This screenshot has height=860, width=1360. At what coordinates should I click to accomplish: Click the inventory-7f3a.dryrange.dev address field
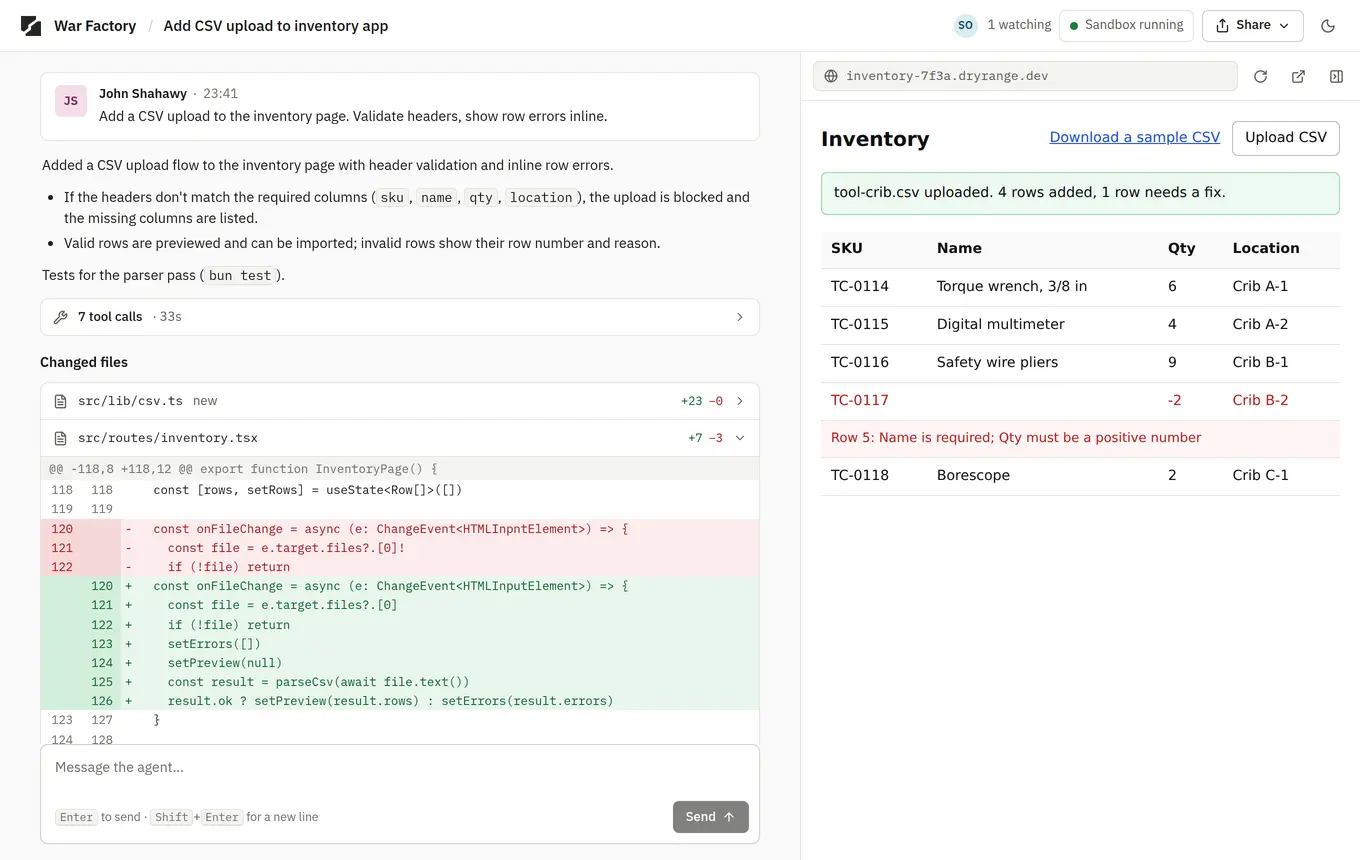pyautogui.click(x=1025, y=76)
